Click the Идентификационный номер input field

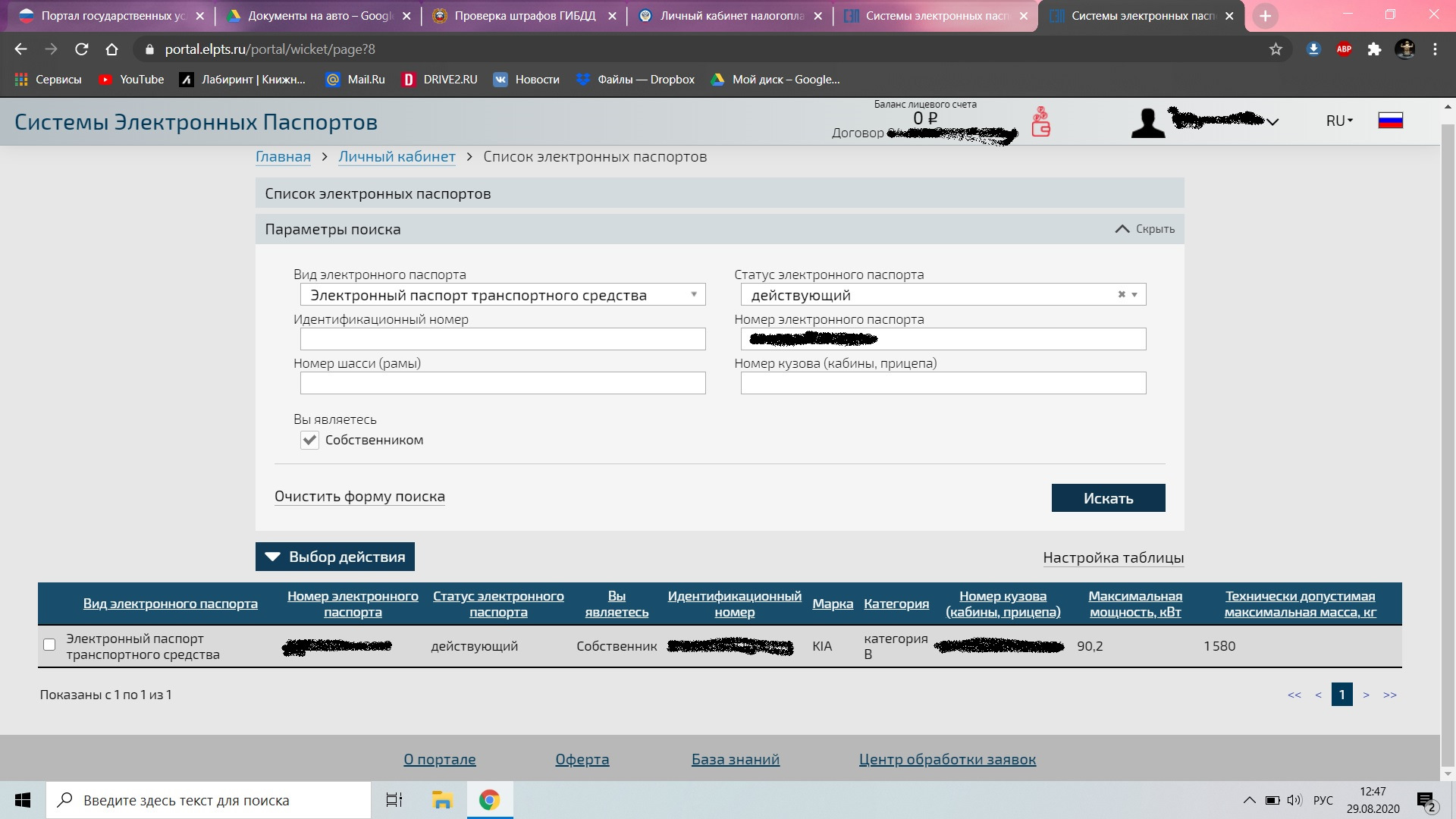[x=503, y=339]
